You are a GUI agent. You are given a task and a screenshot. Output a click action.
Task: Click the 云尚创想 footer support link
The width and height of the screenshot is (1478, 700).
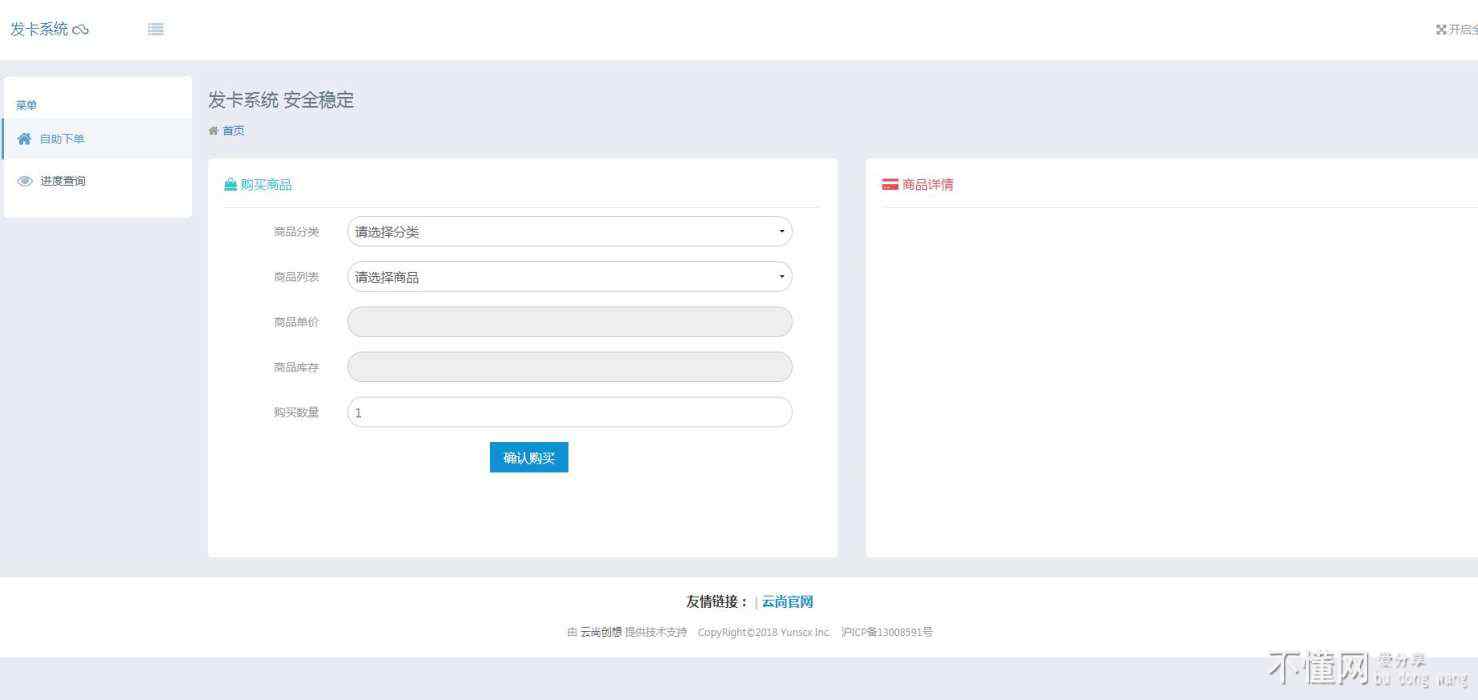coord(600,632)
